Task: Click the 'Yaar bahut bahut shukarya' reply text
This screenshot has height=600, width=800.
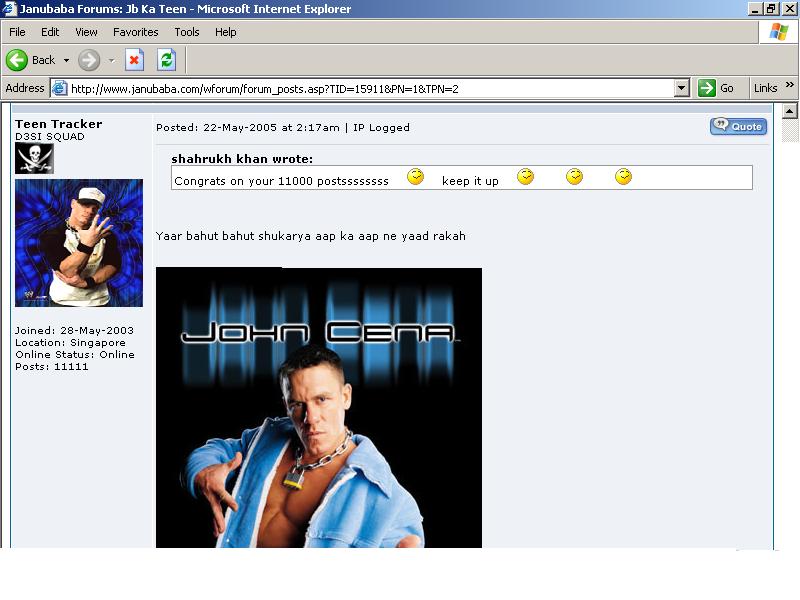Action: pyautogui.click(x=311, y=236)
